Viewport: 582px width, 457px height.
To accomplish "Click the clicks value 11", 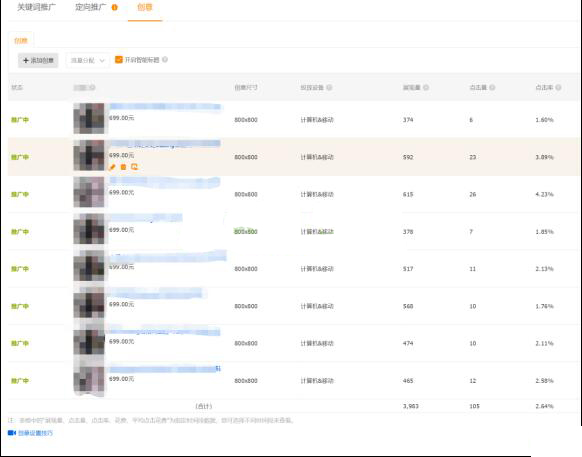I will pos(473,269).
